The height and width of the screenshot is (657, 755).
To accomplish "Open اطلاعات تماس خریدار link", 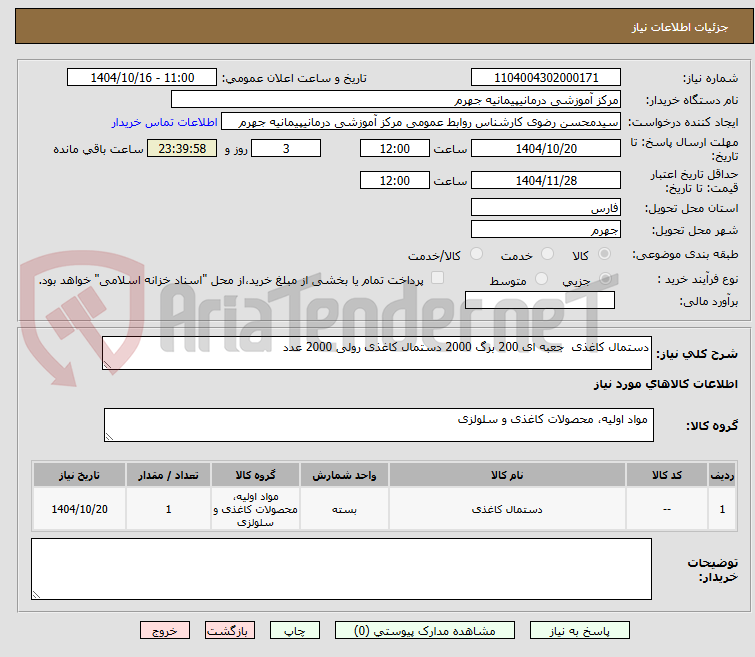I will point(165,122).
